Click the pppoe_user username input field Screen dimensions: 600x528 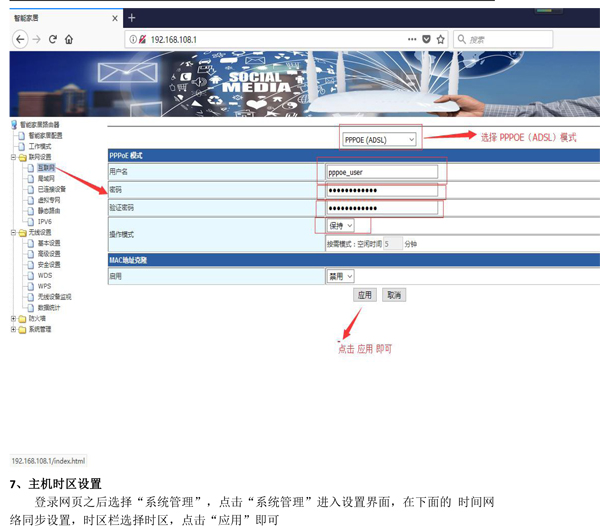click(x=382, y=172)
